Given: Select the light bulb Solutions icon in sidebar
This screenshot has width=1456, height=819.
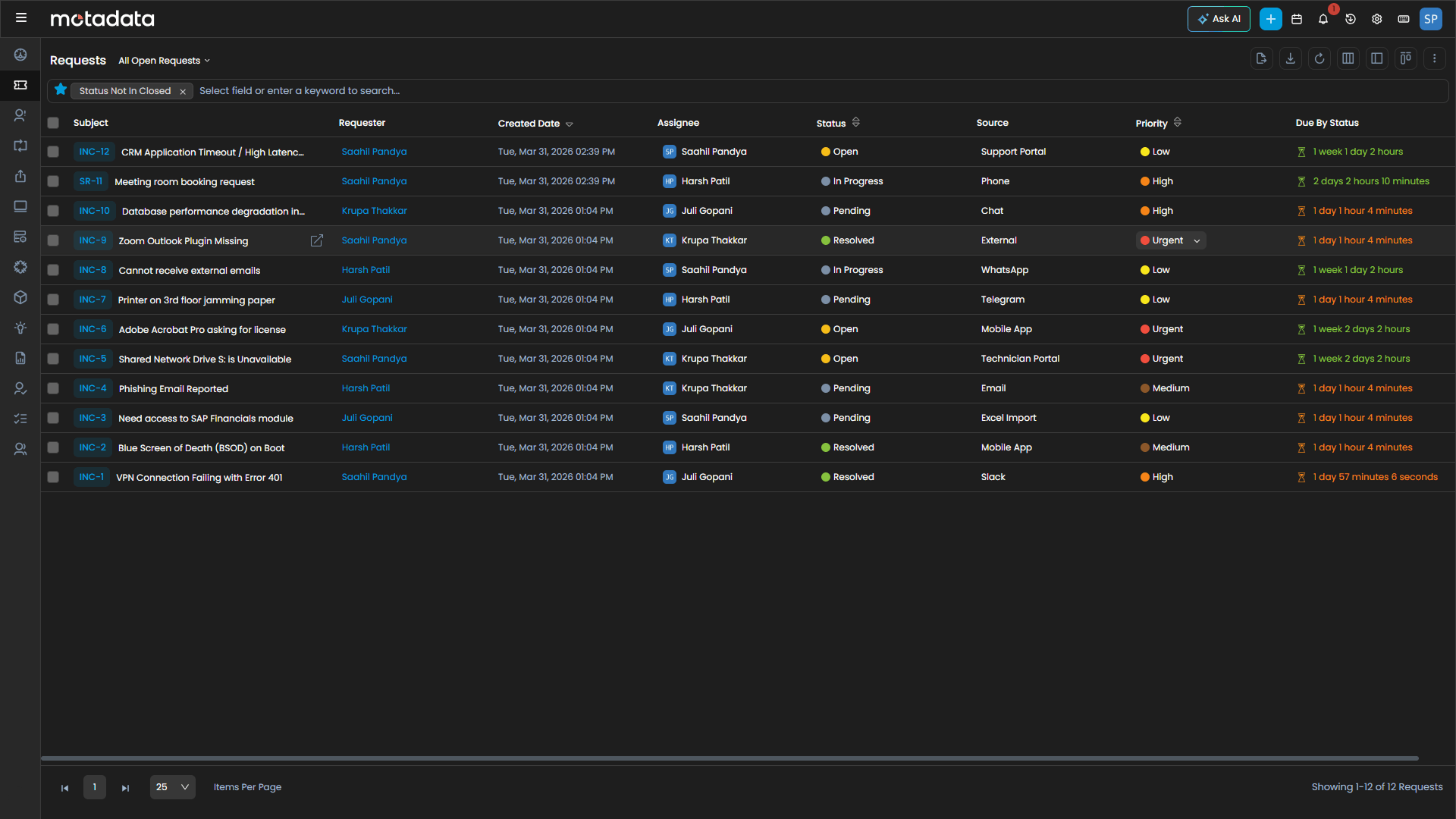Looking at the screenshot, I should point(20,328).
